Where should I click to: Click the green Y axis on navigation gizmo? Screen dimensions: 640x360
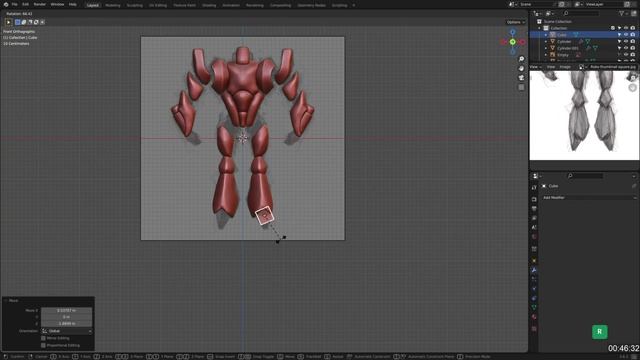pos(513,42)
